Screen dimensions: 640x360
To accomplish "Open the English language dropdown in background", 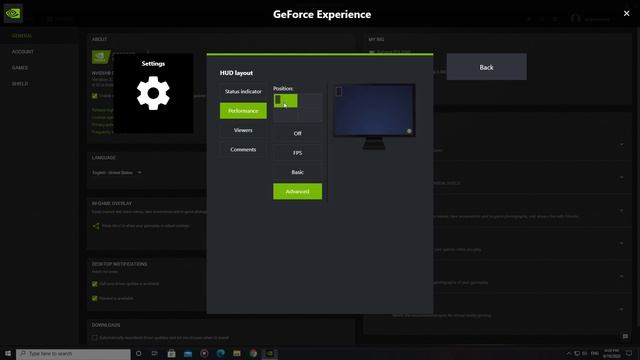I will (117, 173).
